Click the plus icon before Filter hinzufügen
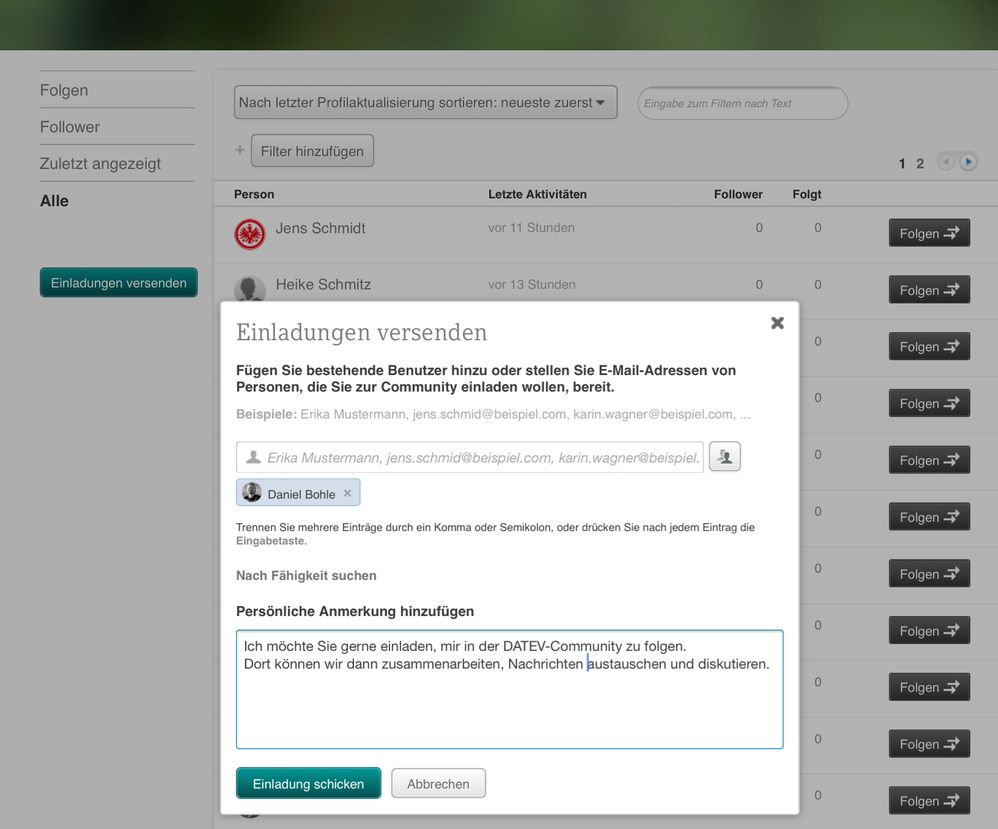This screenshot has width=998, height=829. click(x=240, y=150)
